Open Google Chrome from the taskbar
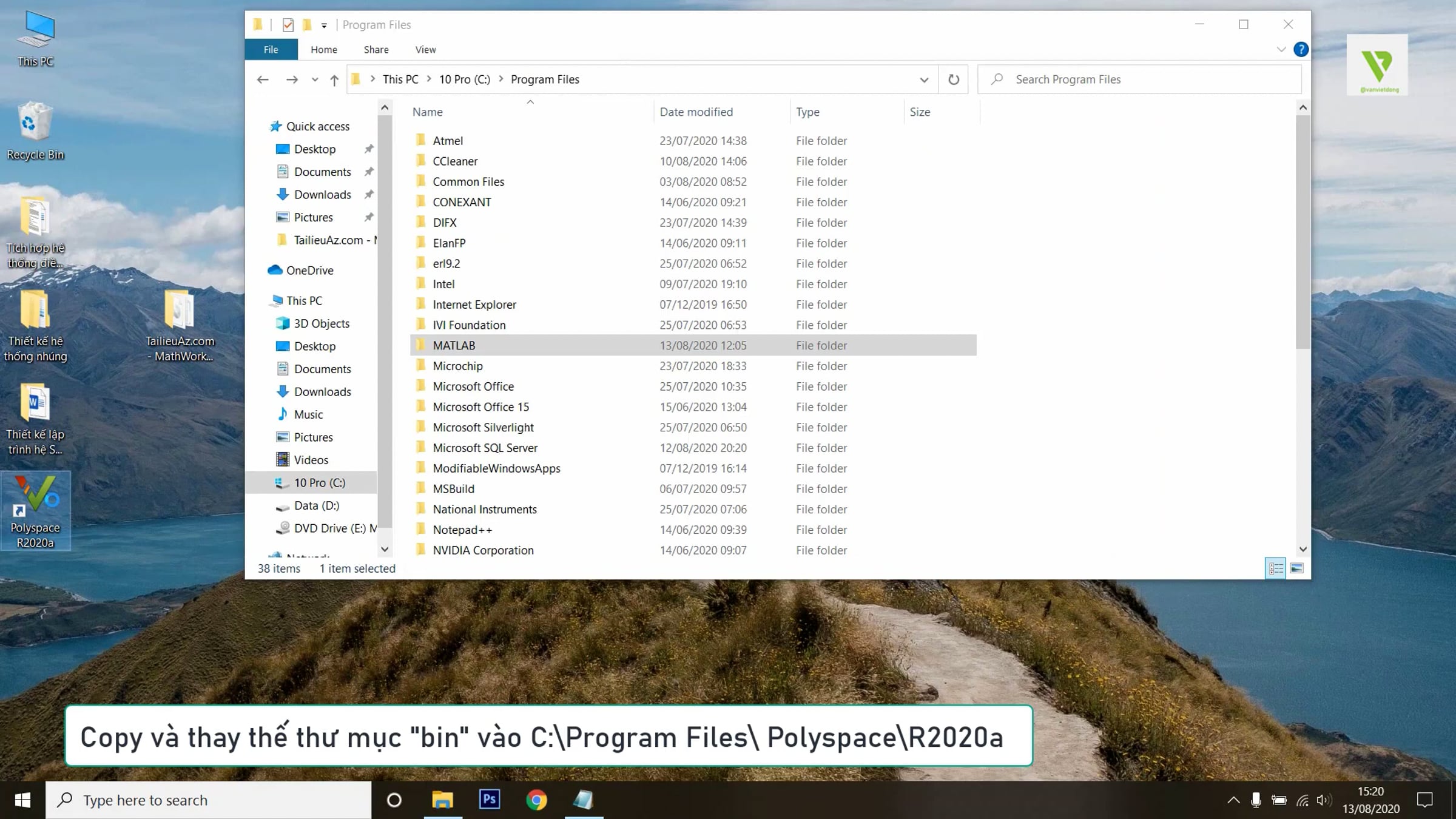Screen dimensions: 1456x819 click(538, 800)
